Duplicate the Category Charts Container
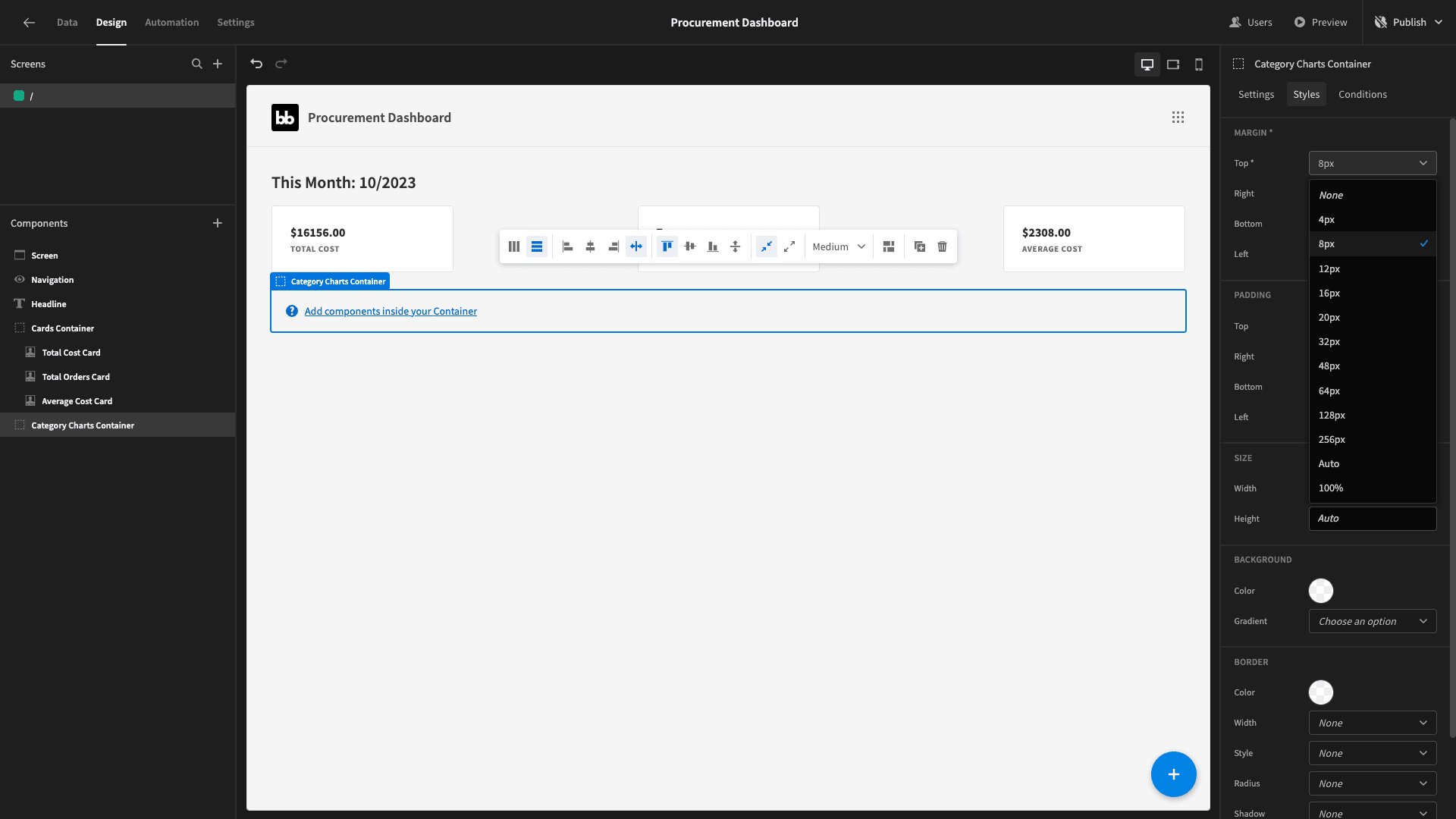1456x819 pixels. click(x=920, y=246)
